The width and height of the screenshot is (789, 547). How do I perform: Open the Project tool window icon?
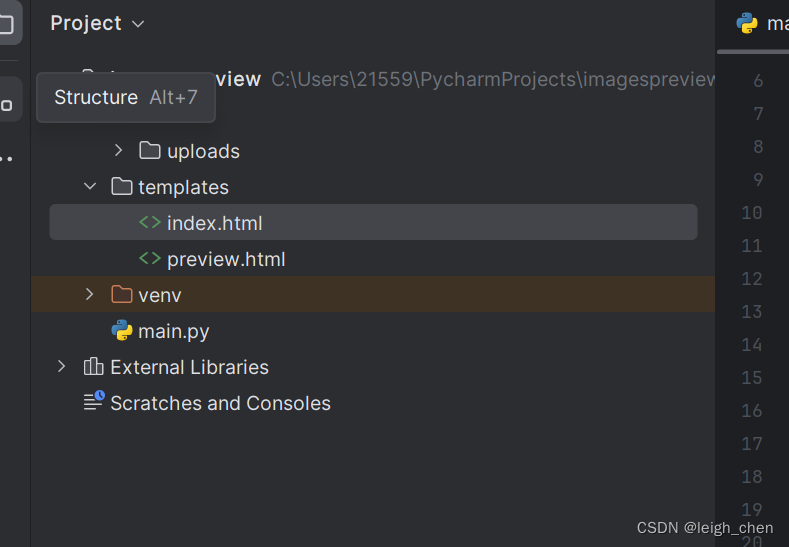click(7, 23)
